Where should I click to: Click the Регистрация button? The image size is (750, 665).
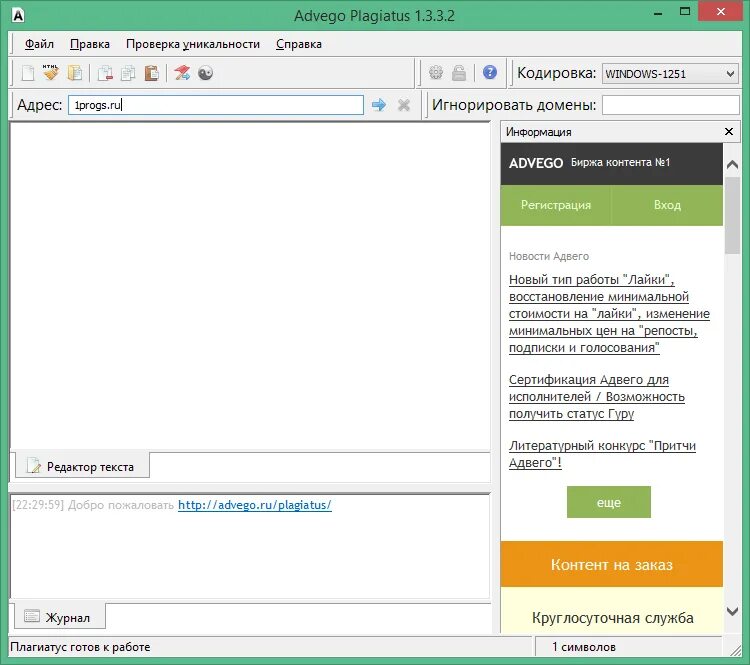point(556,205)
